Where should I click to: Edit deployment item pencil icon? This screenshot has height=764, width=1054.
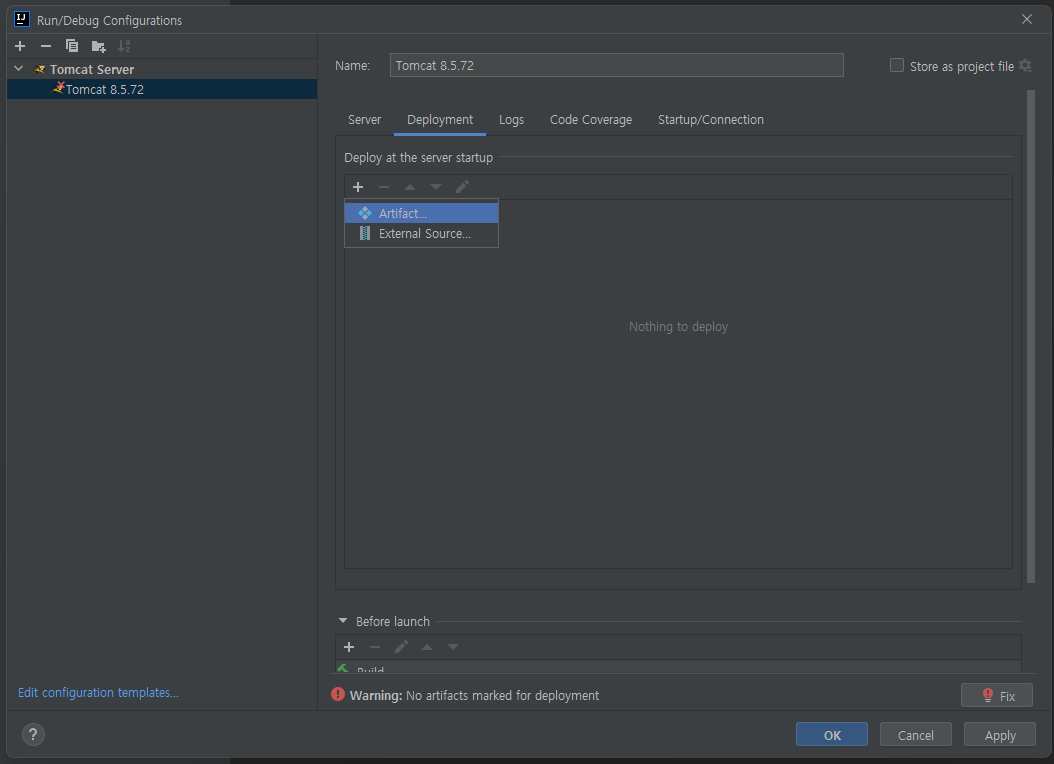(x=462, y=187)
